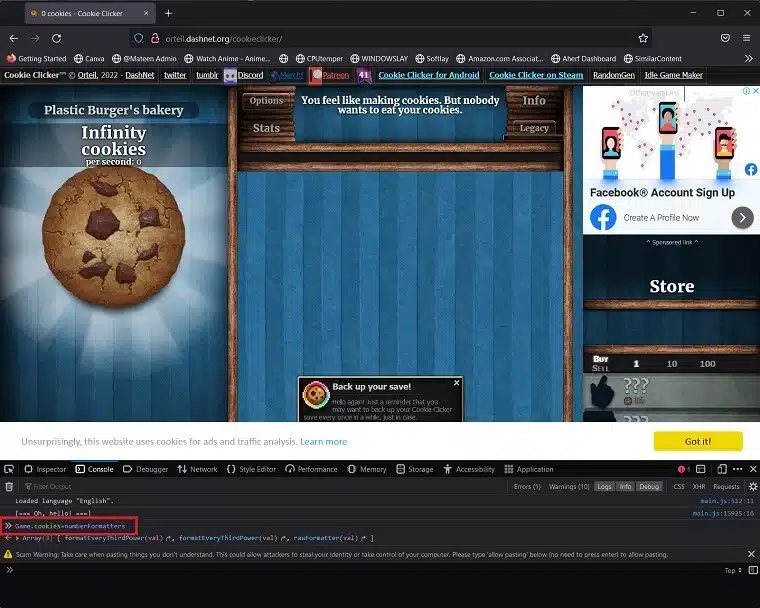Toggle the Warnings (10) console filter
Image resolution: width=760 pixels, height=608 pixels.
click(569, 486)
